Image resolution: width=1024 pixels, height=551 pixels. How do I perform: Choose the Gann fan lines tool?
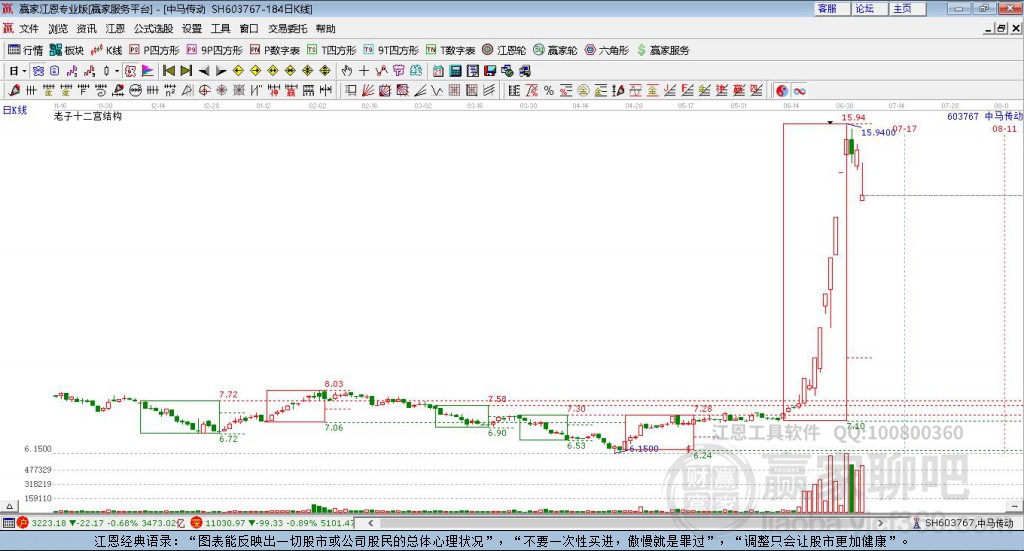368,90
